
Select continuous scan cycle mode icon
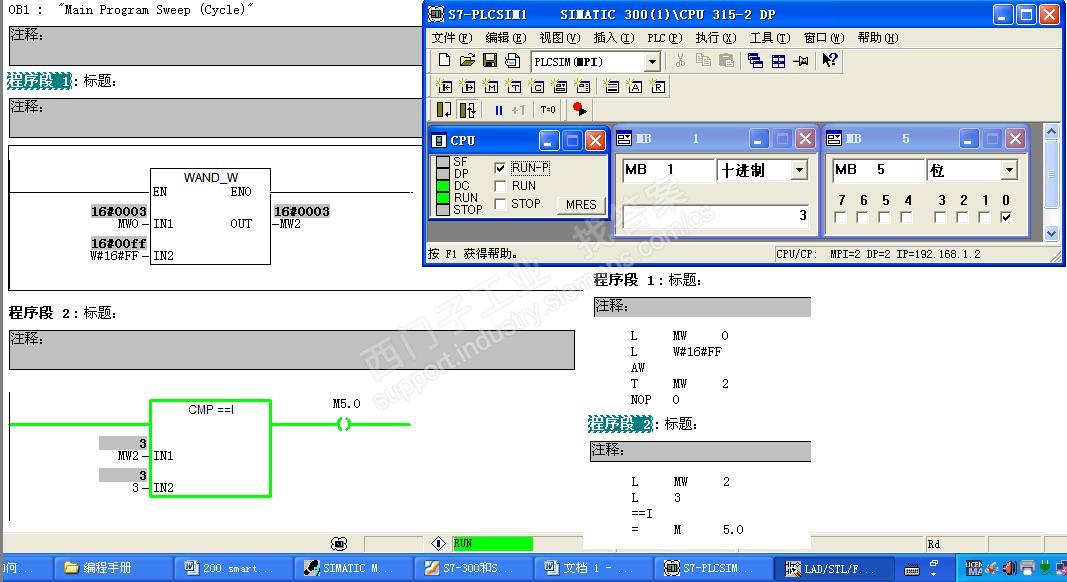[467, 110]
